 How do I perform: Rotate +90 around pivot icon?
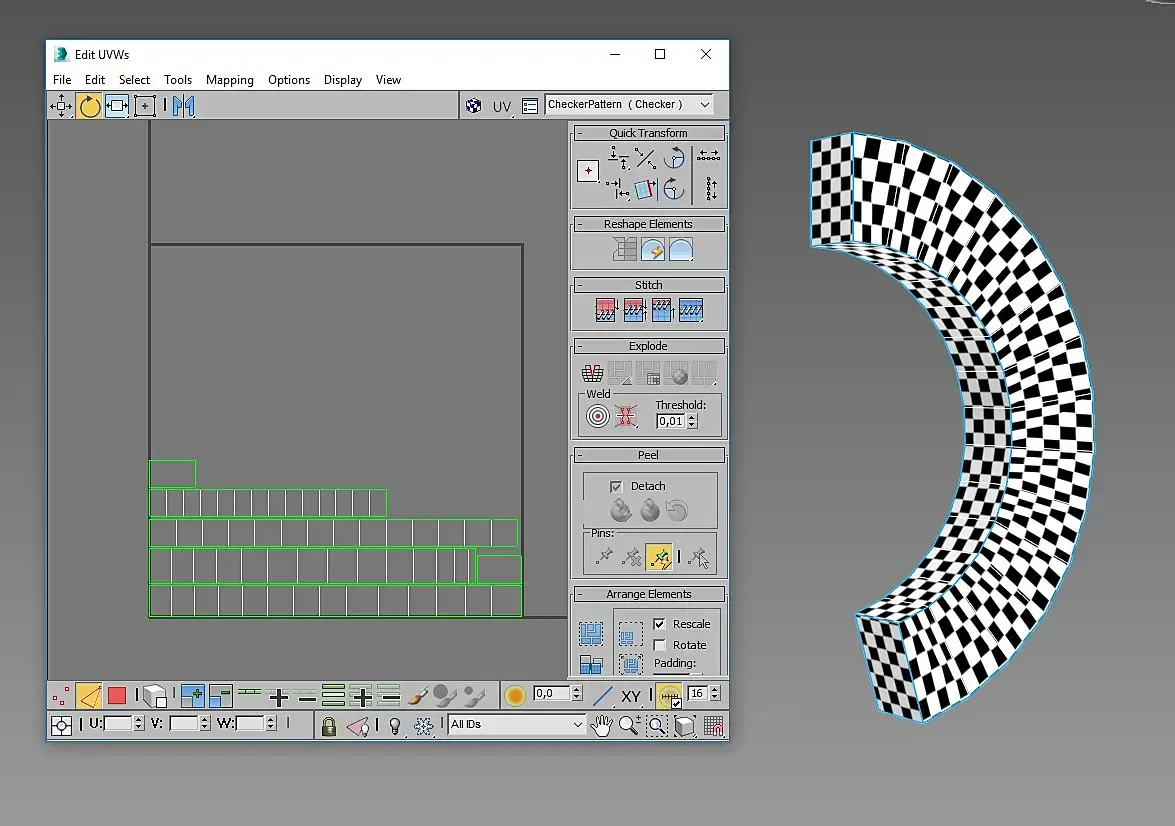(674, 157)
